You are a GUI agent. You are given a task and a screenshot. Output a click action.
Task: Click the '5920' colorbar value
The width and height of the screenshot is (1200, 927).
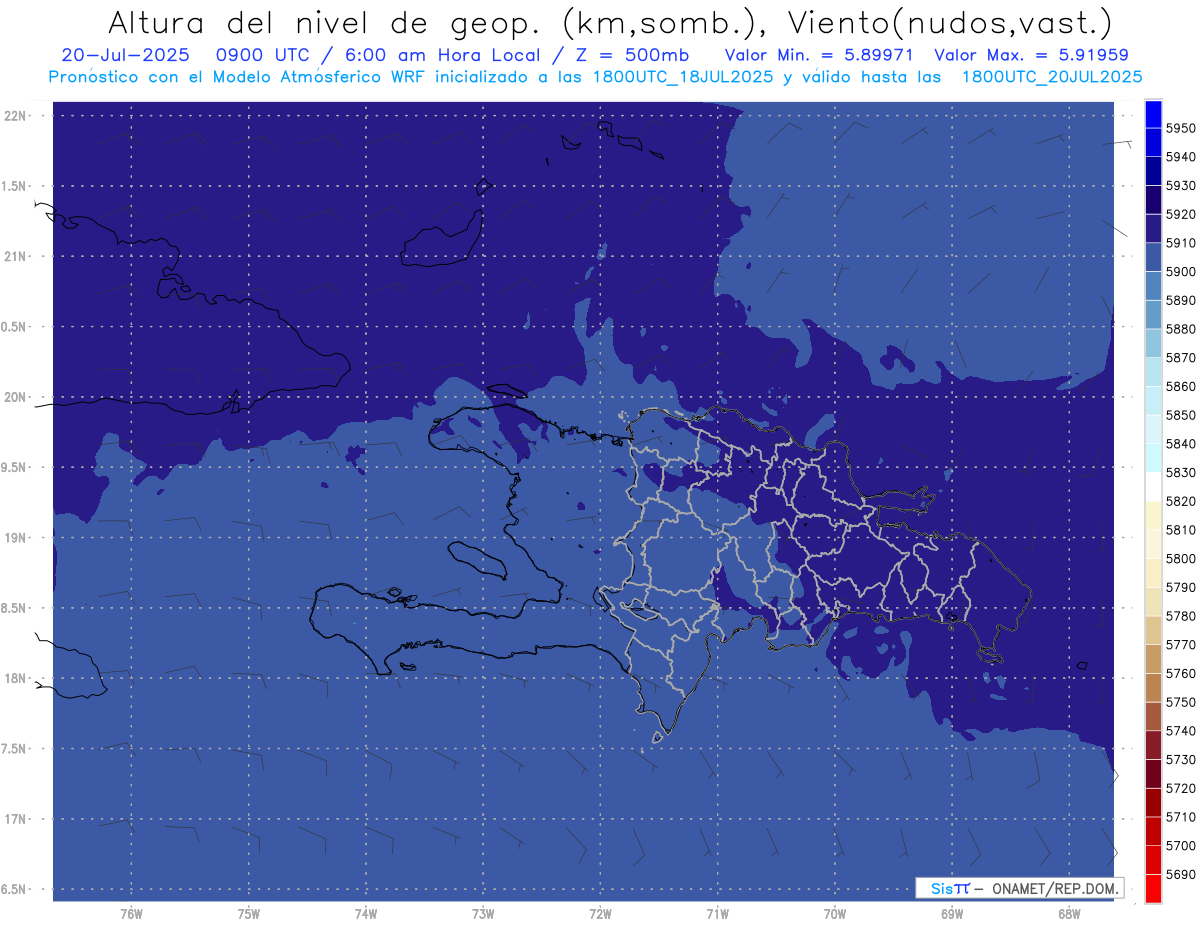click(x=1181, y=214)
